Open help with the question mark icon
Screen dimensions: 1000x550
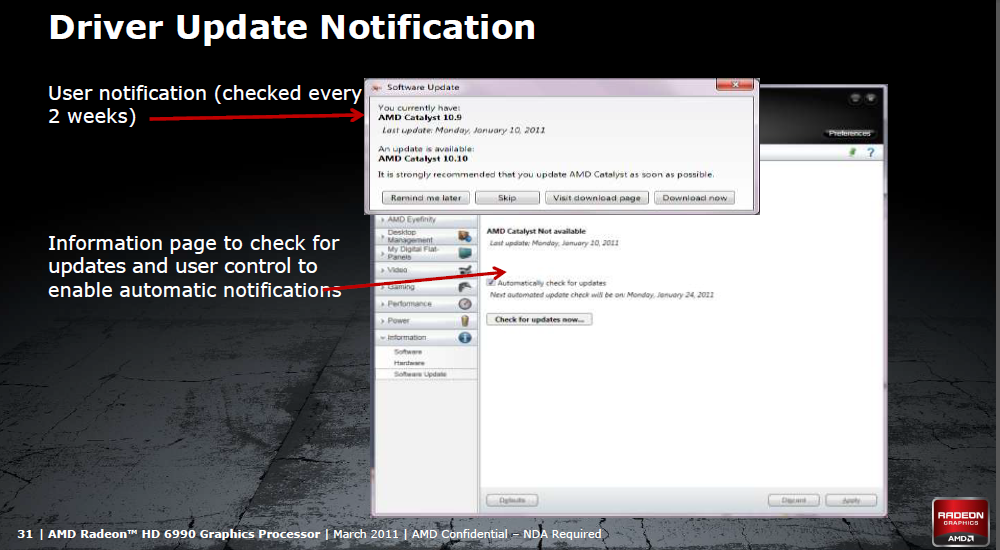(870, 152)
